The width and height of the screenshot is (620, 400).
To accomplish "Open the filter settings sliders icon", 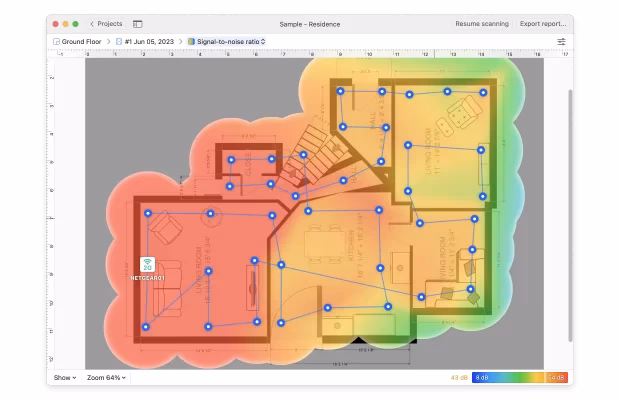I will point(561,42).
